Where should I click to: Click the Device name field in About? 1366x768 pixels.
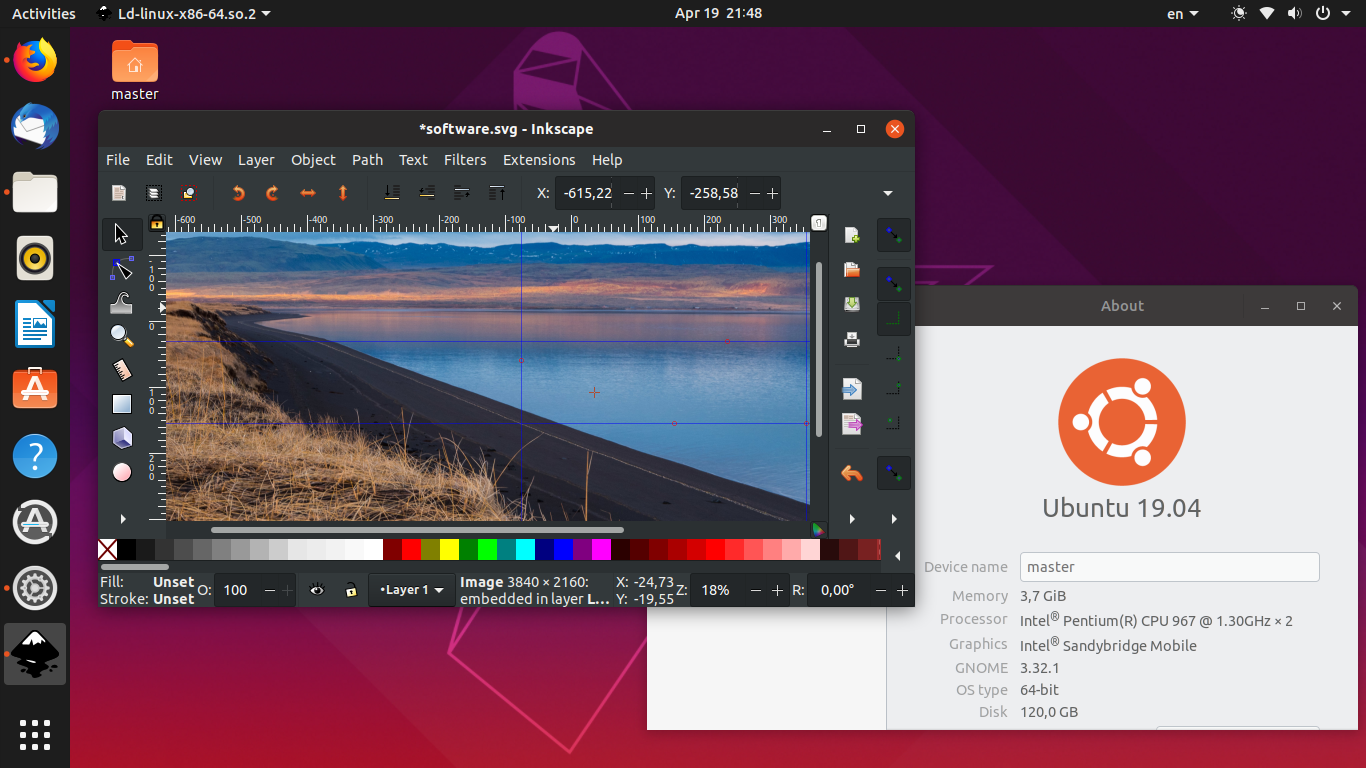point(1169,567)
